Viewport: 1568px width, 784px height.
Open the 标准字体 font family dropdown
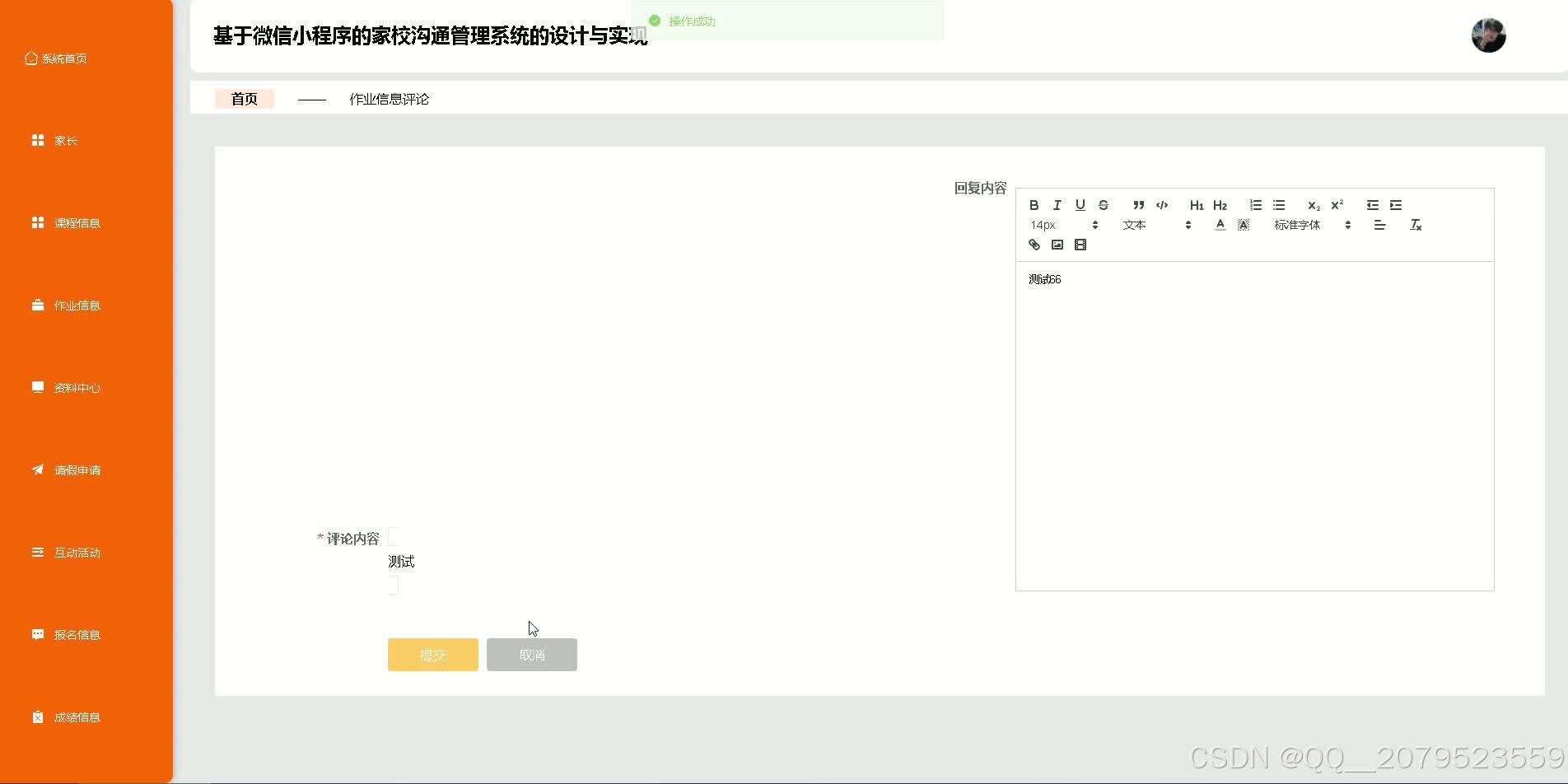click(1312, 225)
